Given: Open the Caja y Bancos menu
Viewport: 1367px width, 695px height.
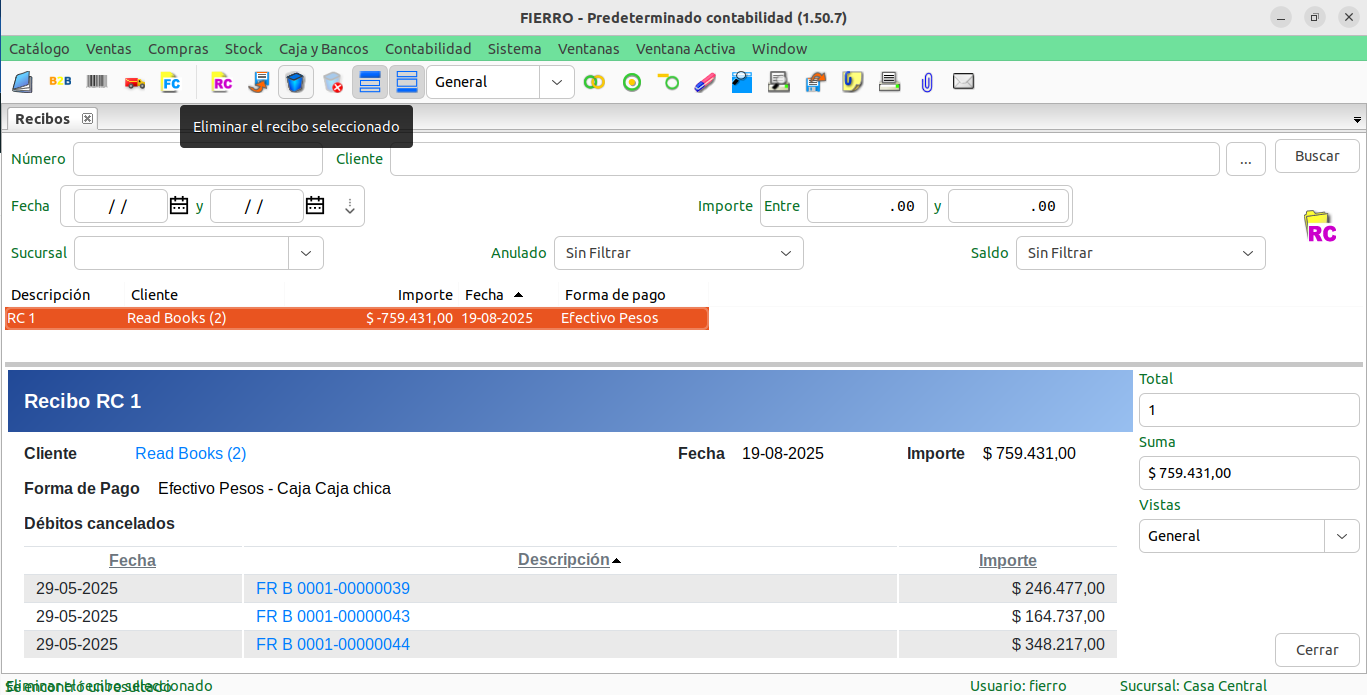Looking at the screenshot, I should [x=323, y=49].
